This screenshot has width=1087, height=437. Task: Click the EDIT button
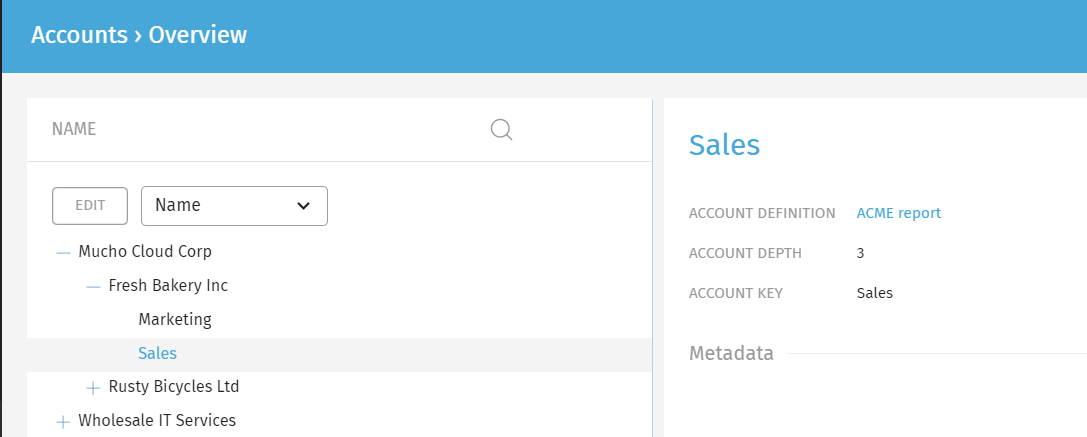90,206
